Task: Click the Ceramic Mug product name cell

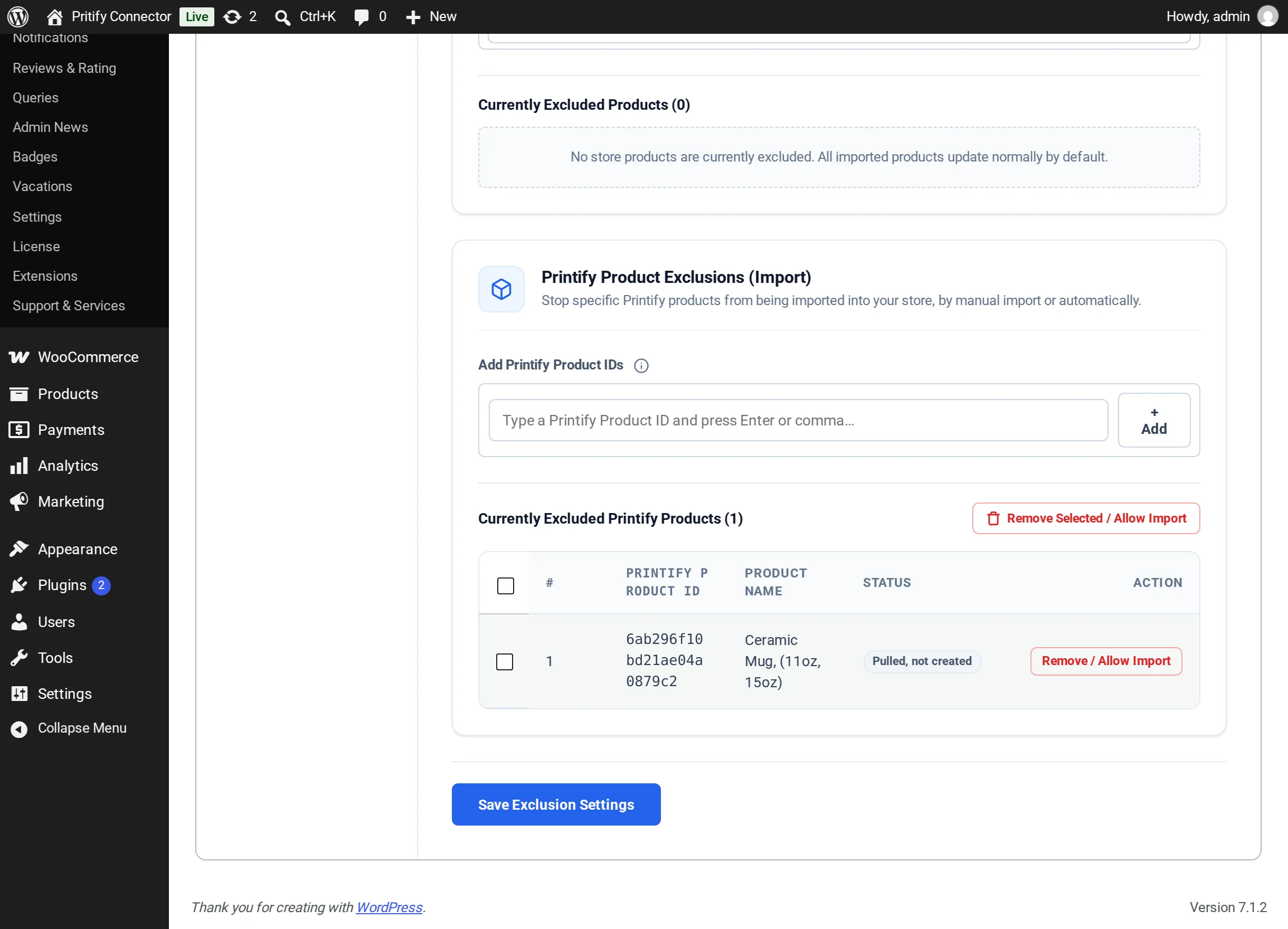Action: [782, 661]
